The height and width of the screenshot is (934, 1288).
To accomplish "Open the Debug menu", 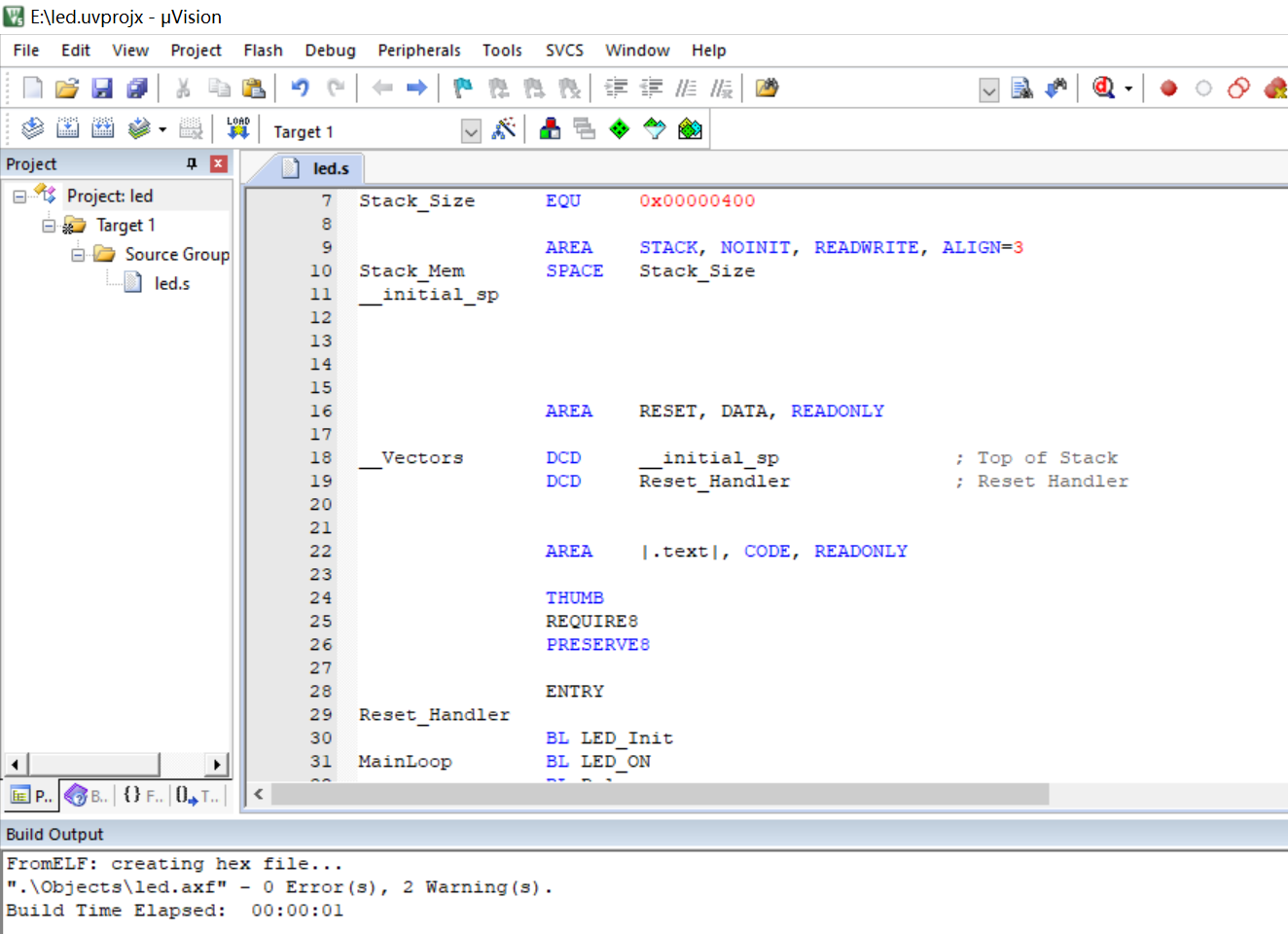I will 330,51.
